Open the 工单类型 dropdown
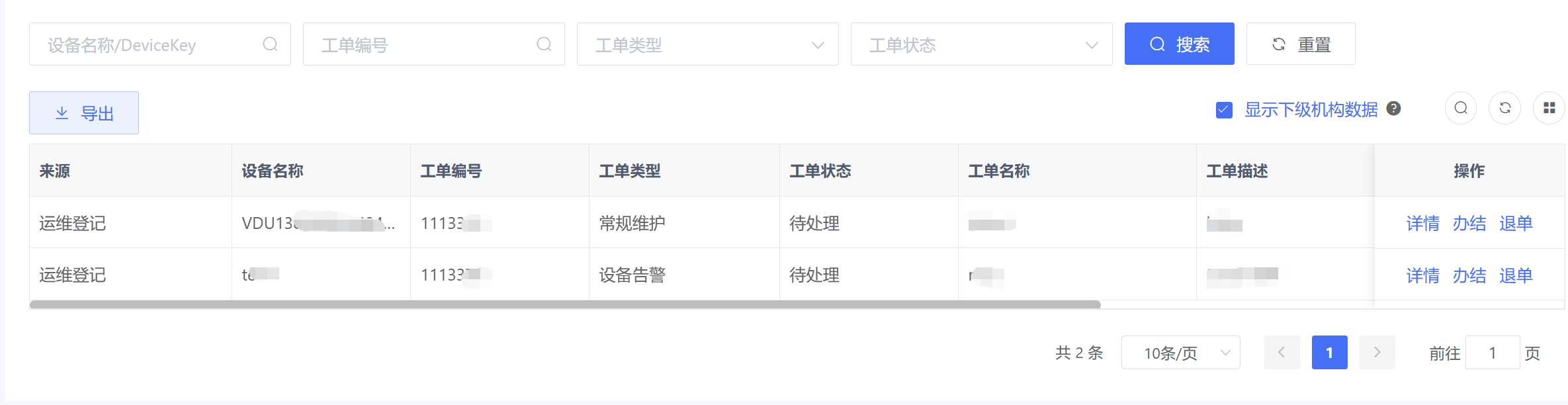This screenshot has width=1568, height=405. point(707,44)
